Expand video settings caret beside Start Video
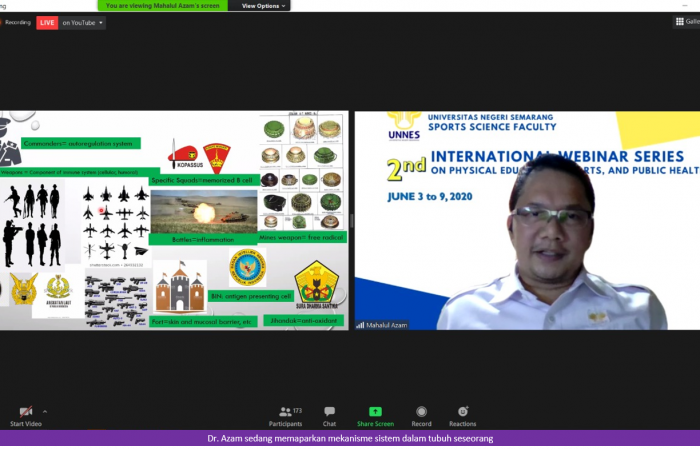The width and height of the screenshot is (700, 450). [44, 411]
